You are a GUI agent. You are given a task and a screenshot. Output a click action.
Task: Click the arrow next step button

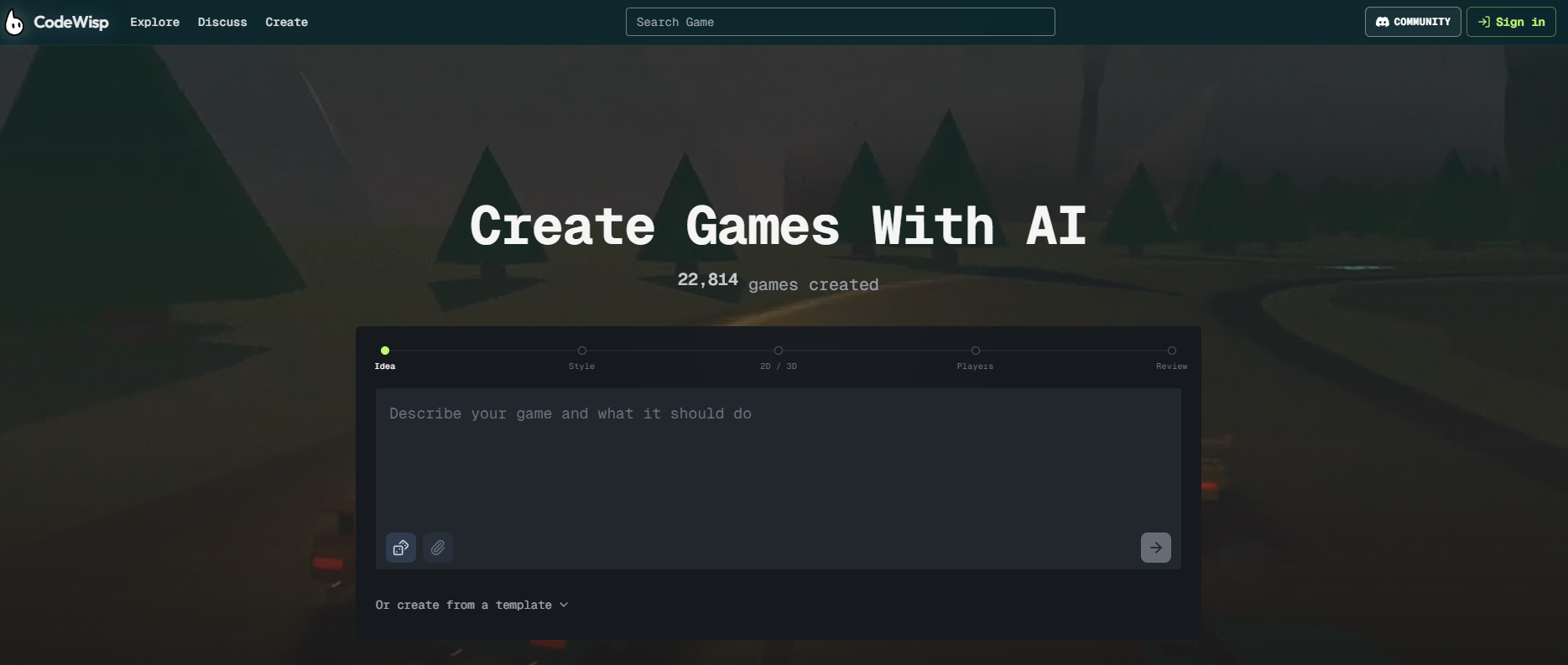(x=1156, y=548)
